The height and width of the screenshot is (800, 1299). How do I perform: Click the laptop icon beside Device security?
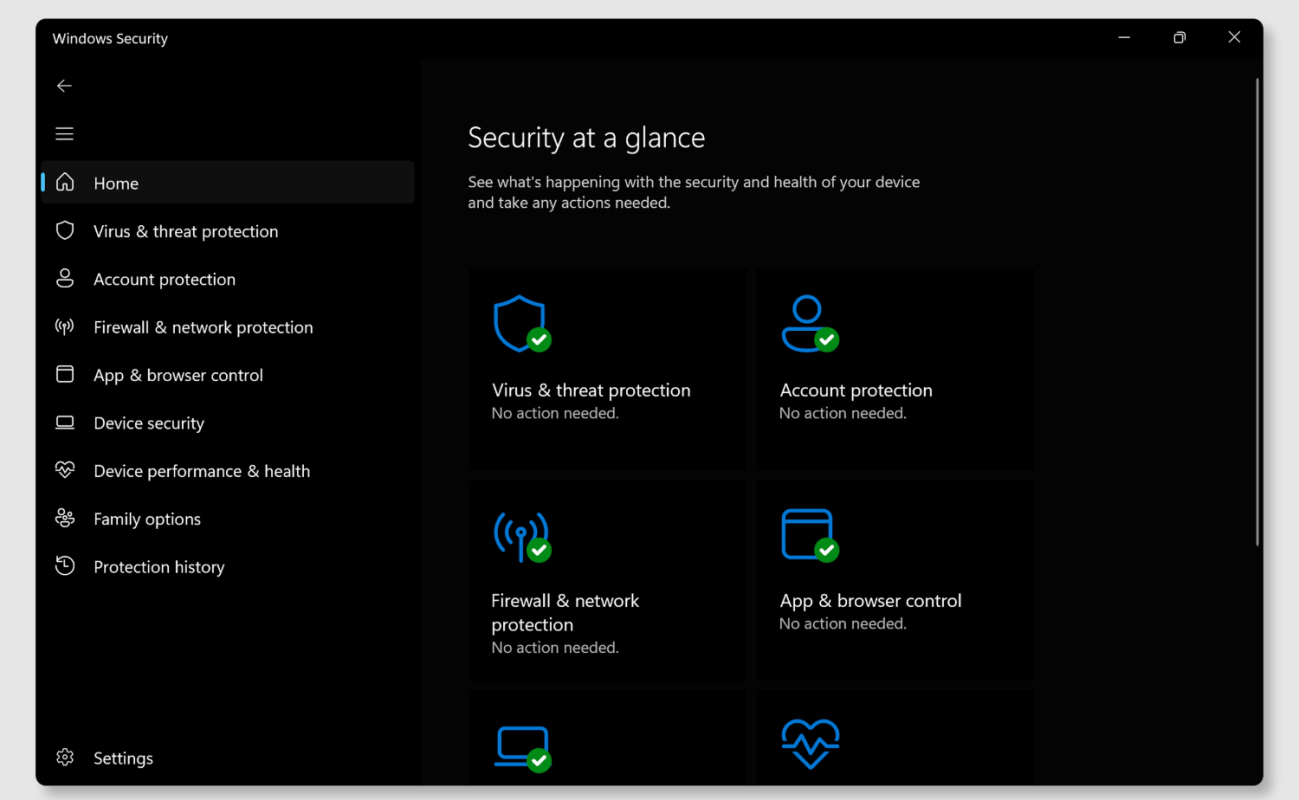click(65, 423)
